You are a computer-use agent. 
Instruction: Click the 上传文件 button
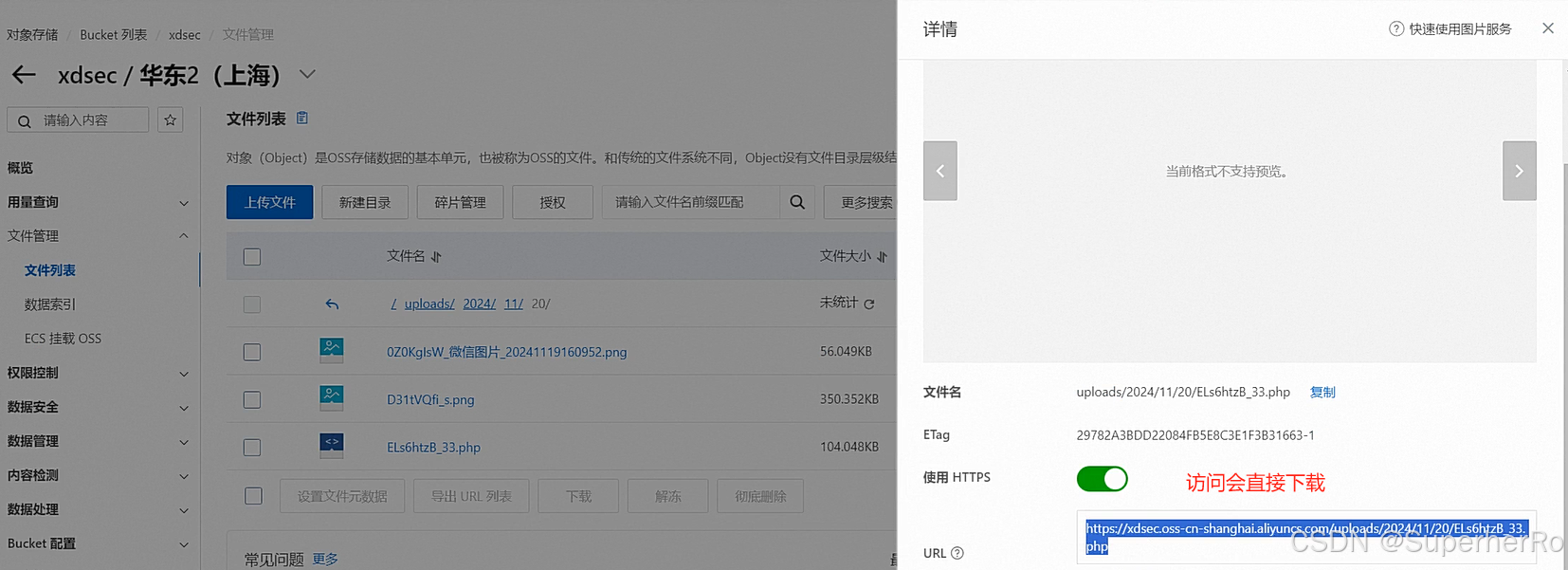(x=269, y=202)
